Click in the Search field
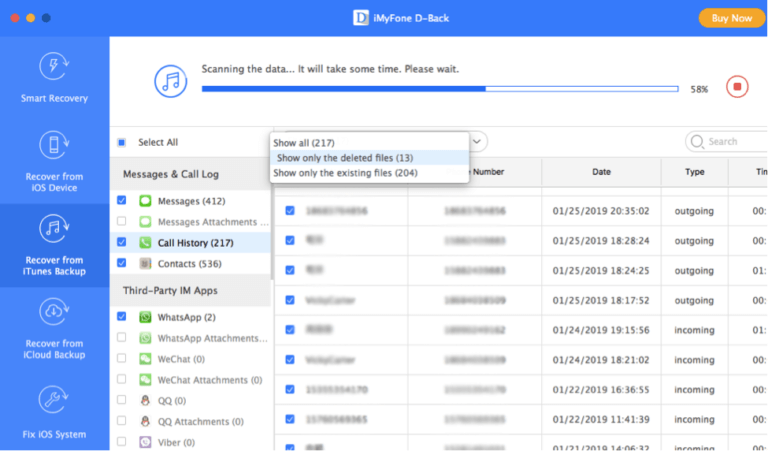This screenshot has width=768, height=451. coord(727,142)
